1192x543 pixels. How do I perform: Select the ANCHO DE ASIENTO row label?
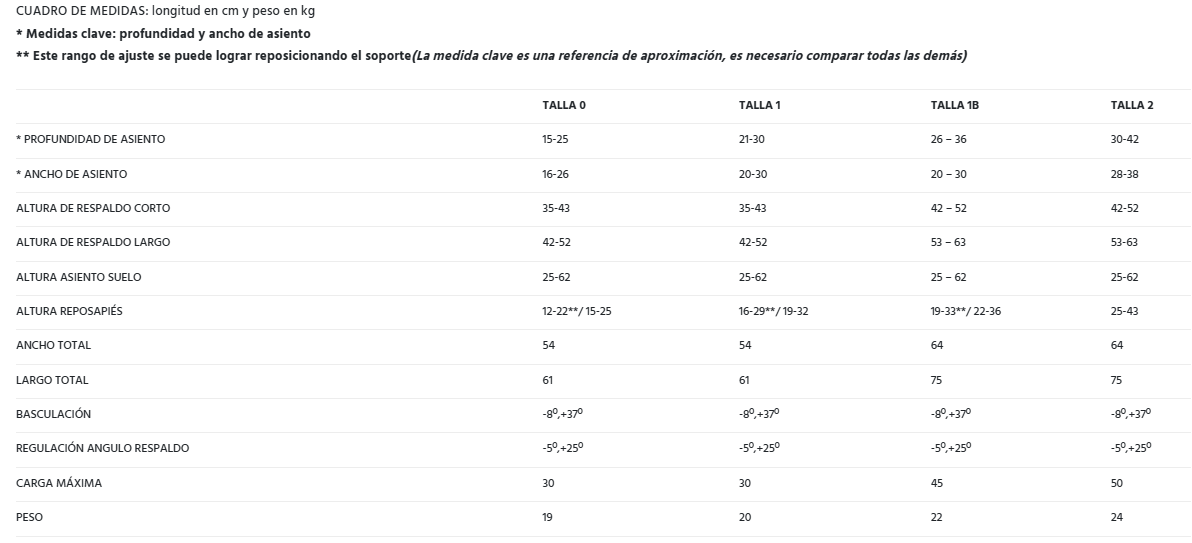pos(72,174)
